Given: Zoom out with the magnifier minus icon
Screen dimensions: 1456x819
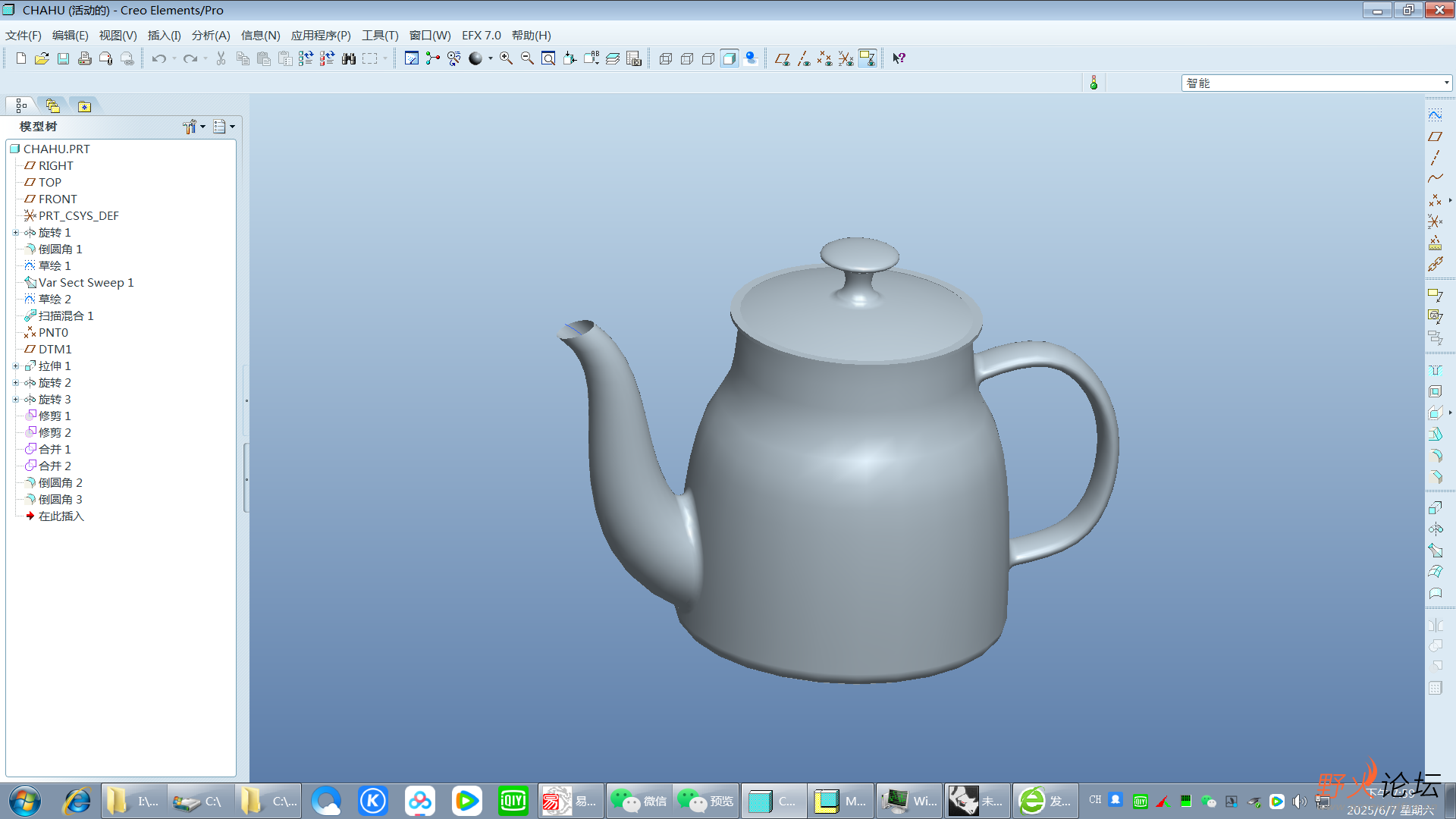Looking at the screenshot, I should 527,58.
